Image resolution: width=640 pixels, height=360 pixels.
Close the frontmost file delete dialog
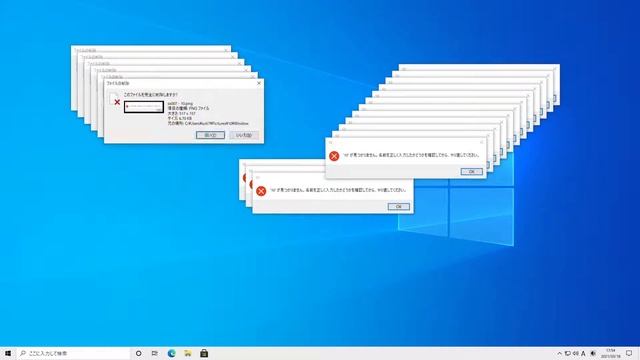click(x=258, y=83)
